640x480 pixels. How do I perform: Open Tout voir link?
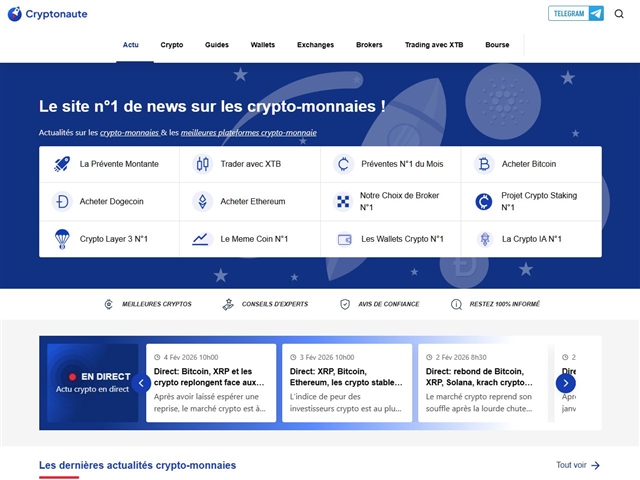pyautogui.click(x=578, y=465)
